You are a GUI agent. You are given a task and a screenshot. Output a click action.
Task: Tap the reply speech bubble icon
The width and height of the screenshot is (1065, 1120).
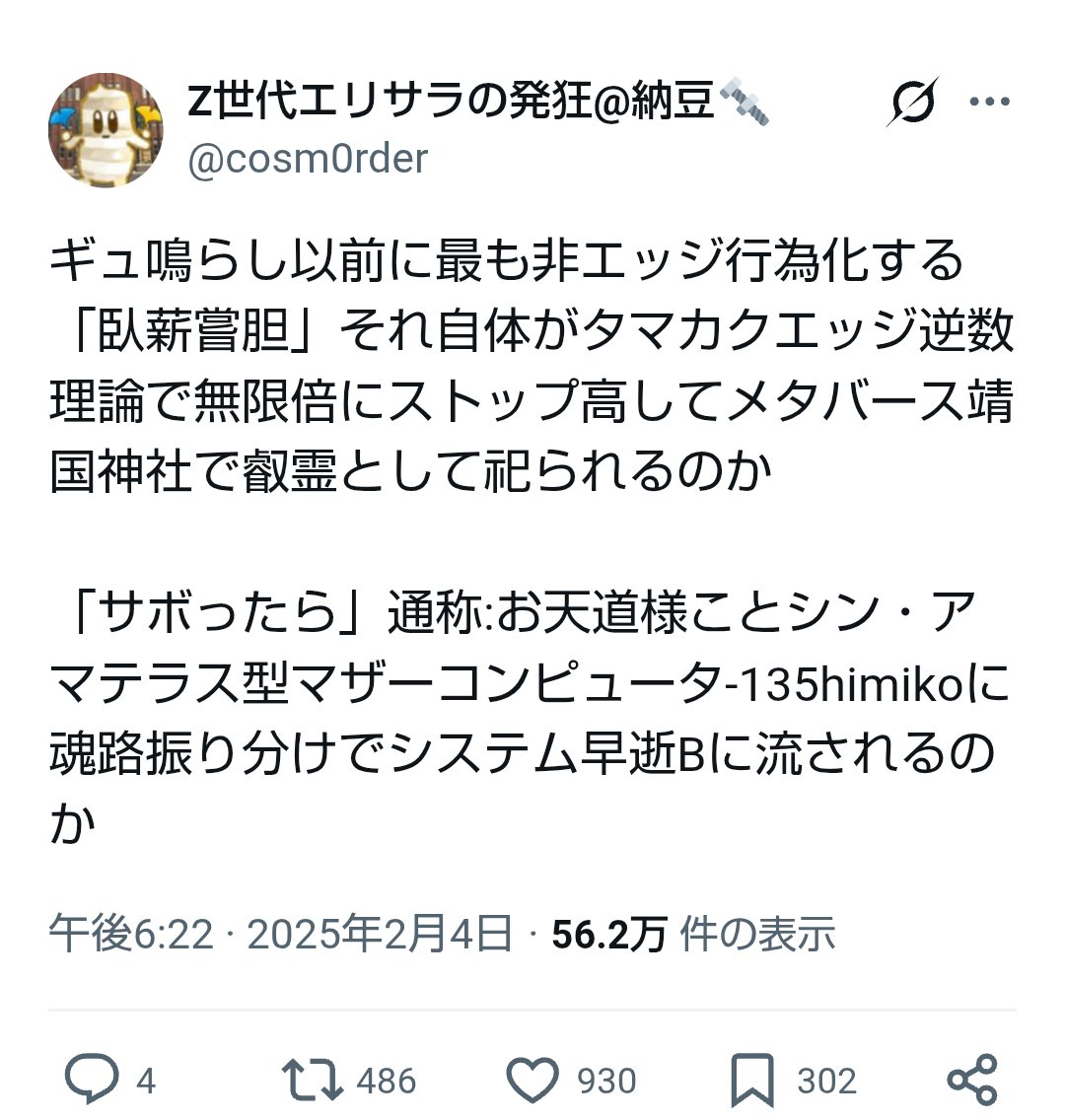point(91,1080)
